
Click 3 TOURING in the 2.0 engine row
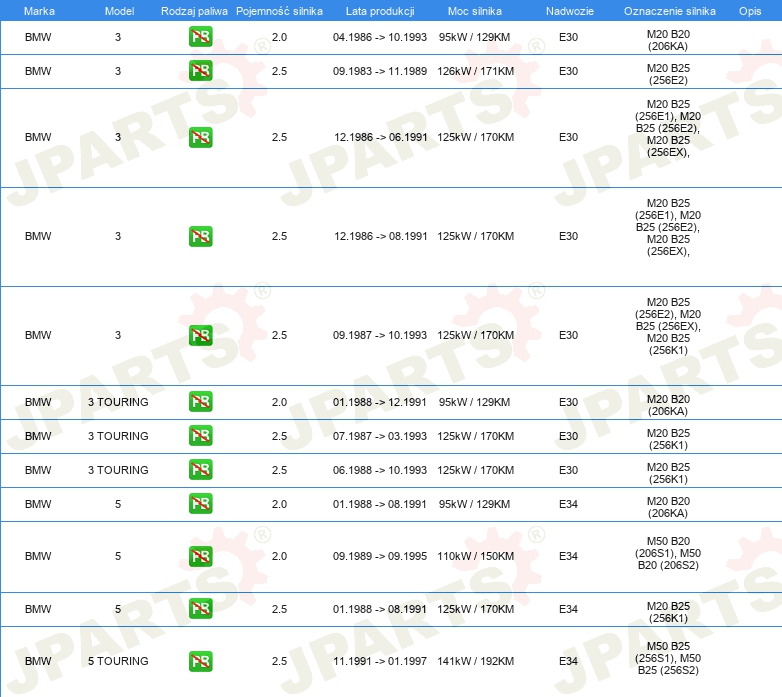click(118, 402)
